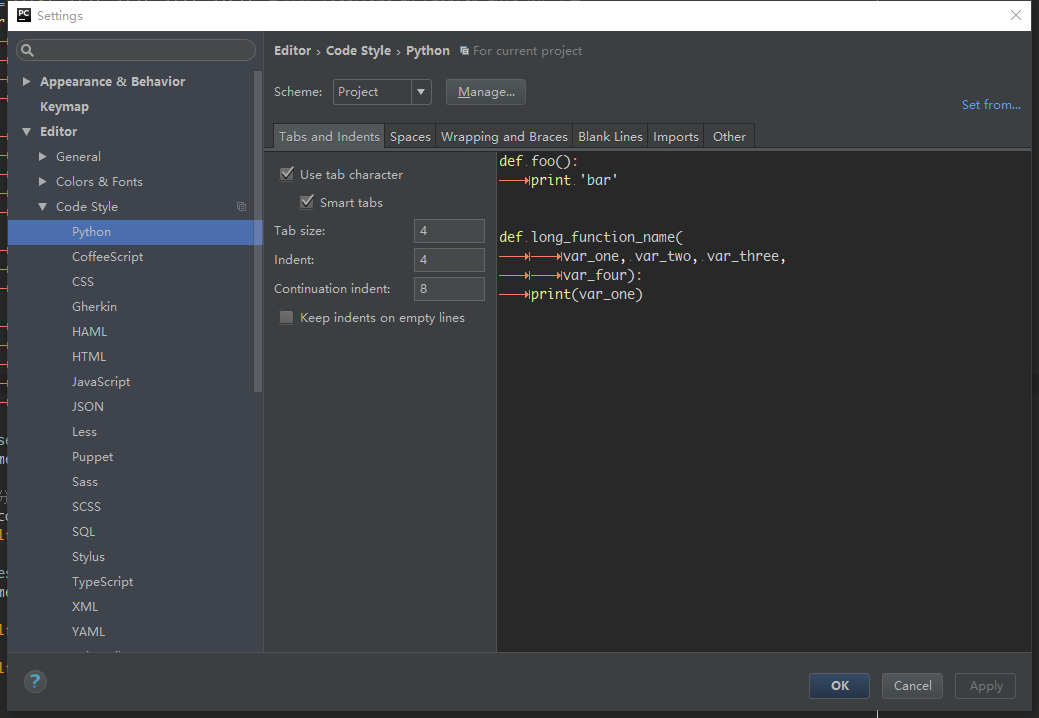Expand the General node arrow

click(x=42, y=156)
